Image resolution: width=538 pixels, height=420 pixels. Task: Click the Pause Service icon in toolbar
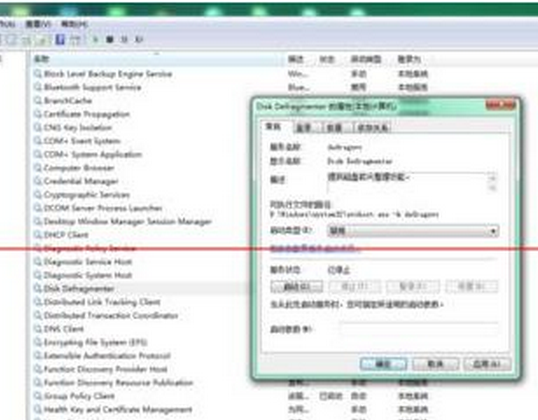click(124, 40)
